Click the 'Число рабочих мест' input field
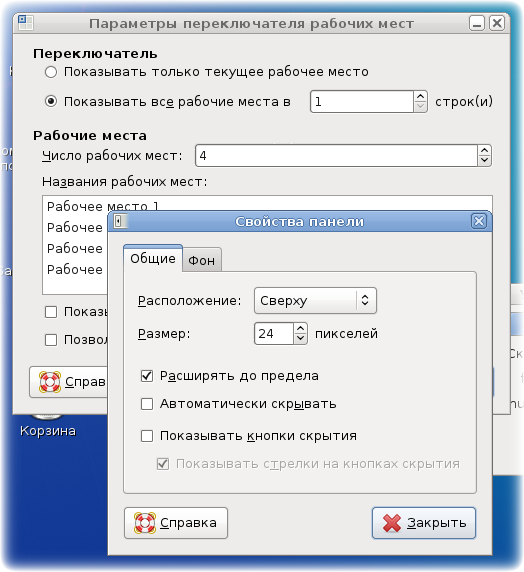 (336, 156)
